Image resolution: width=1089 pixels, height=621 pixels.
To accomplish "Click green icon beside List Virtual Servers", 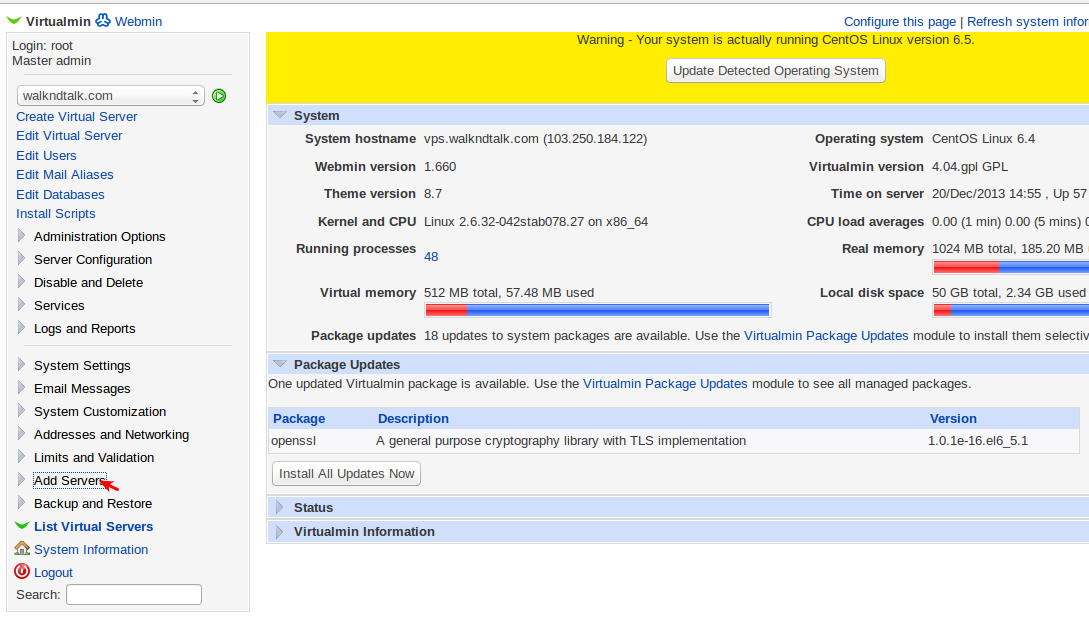I will coord(22,526).
